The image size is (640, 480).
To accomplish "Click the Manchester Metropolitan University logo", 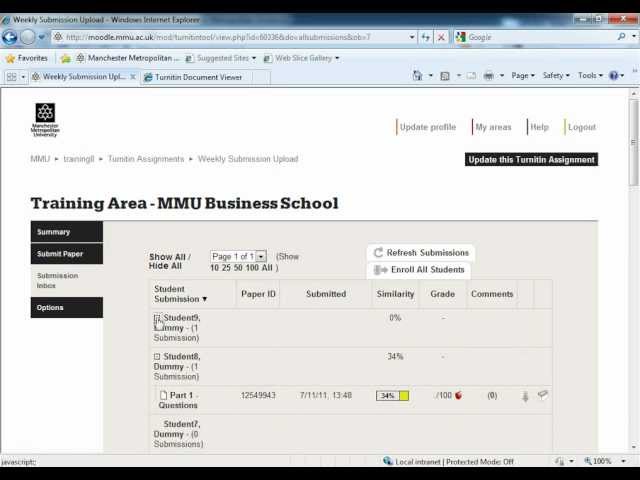I will click(45, 120).
